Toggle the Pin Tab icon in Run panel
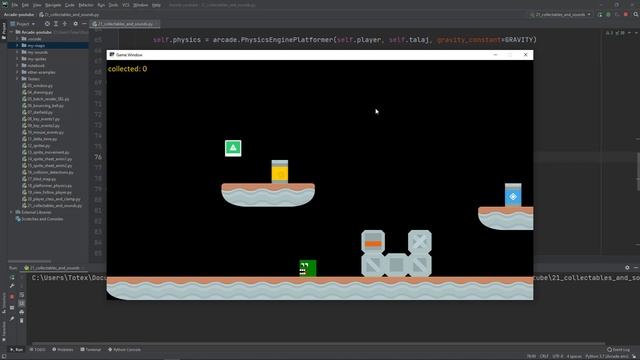This screenshot has width=640, height=360. [x=12, y=319]
